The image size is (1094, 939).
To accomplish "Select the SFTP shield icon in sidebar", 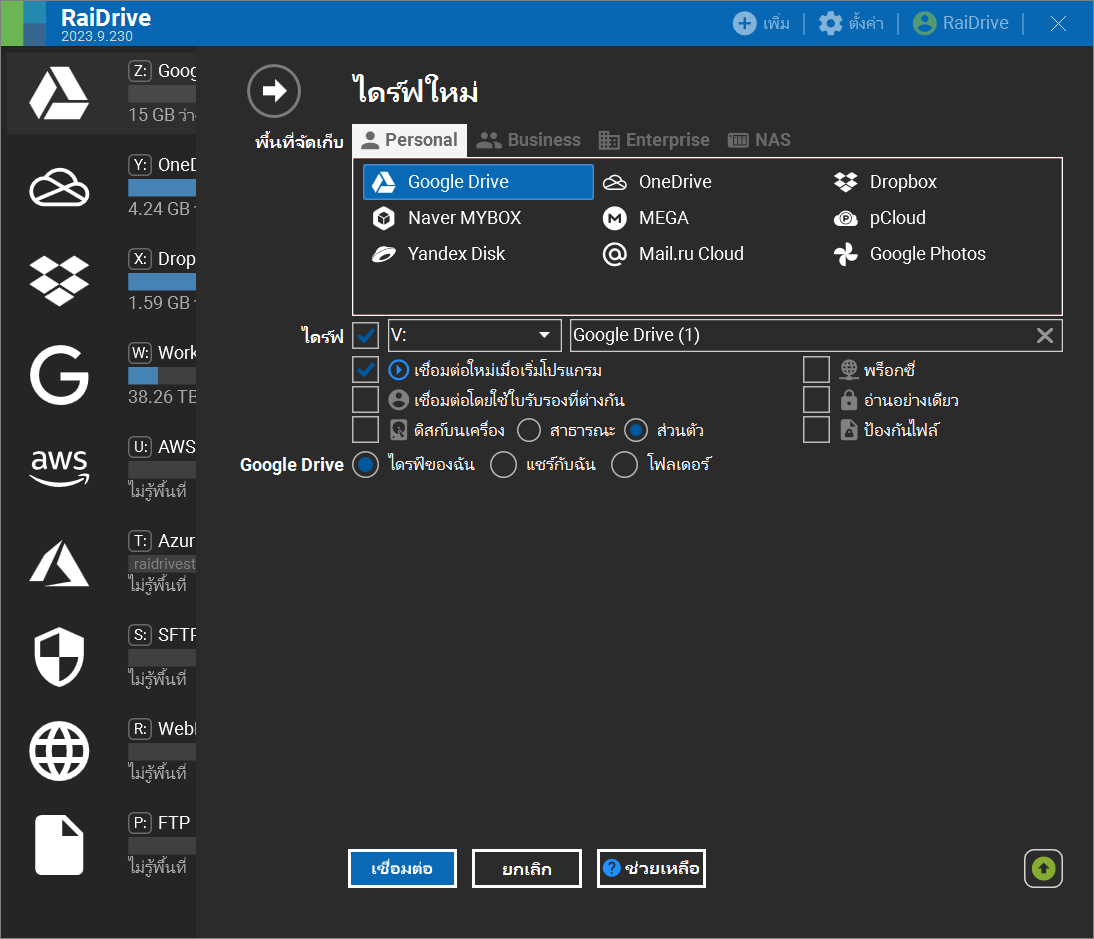I will pos(59,656).
